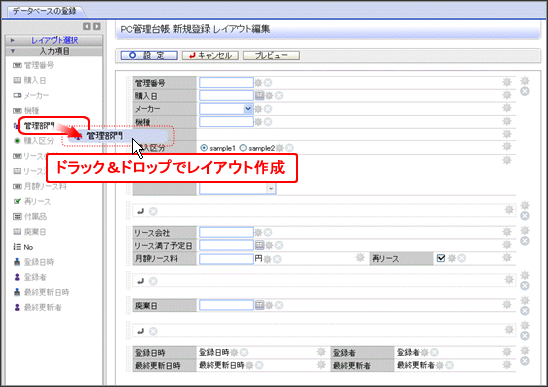Select 登録者 item in sidebar list
This screenshot has height=387, width=548.
tap(30, 277)
